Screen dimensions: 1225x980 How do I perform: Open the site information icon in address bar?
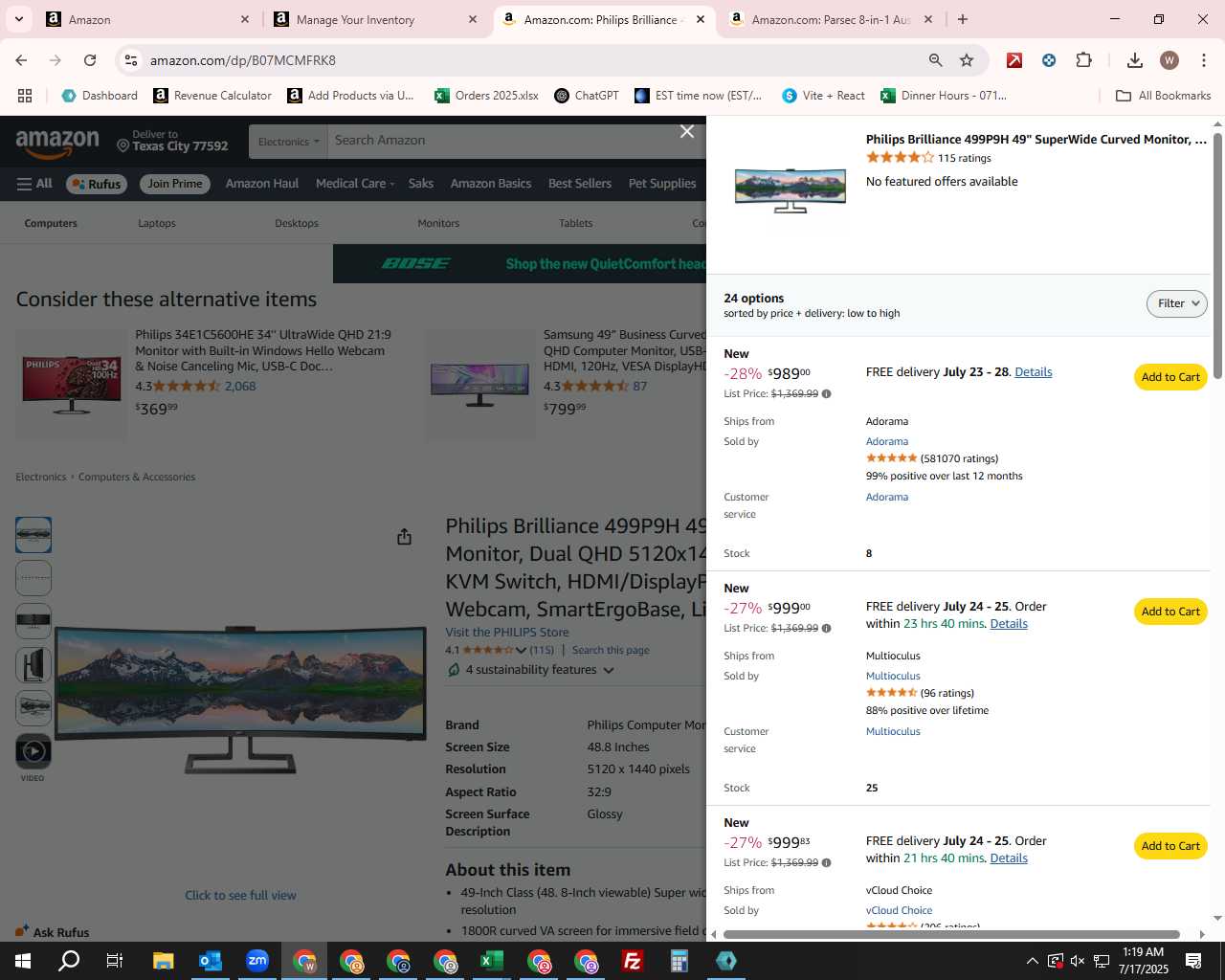point(131,60)
